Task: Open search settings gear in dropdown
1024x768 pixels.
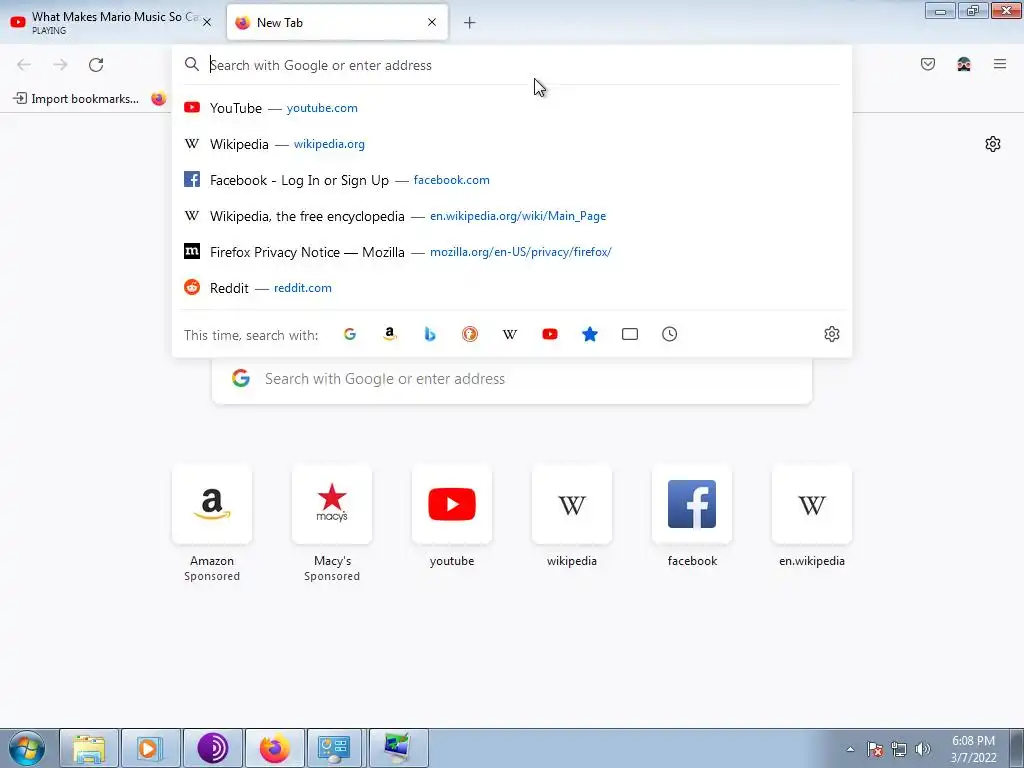Action: [x=831, y=334]
